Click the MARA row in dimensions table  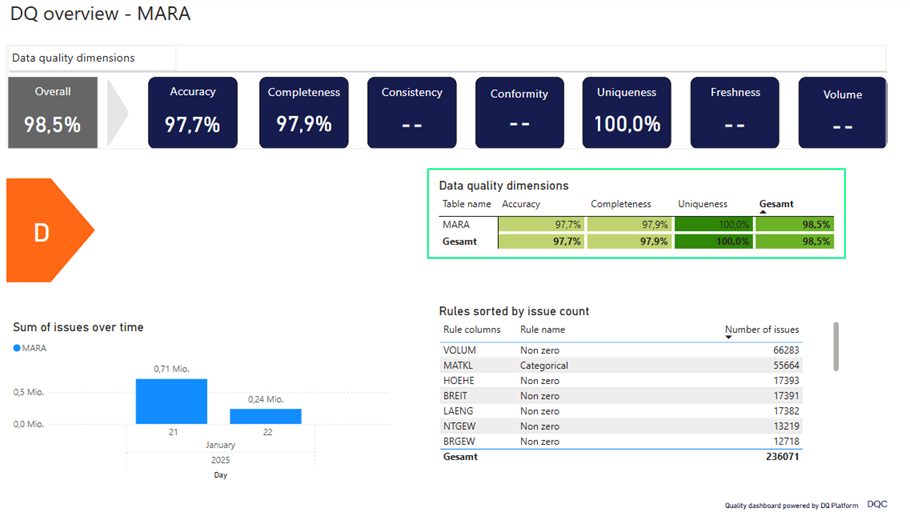tap(457, 225)
